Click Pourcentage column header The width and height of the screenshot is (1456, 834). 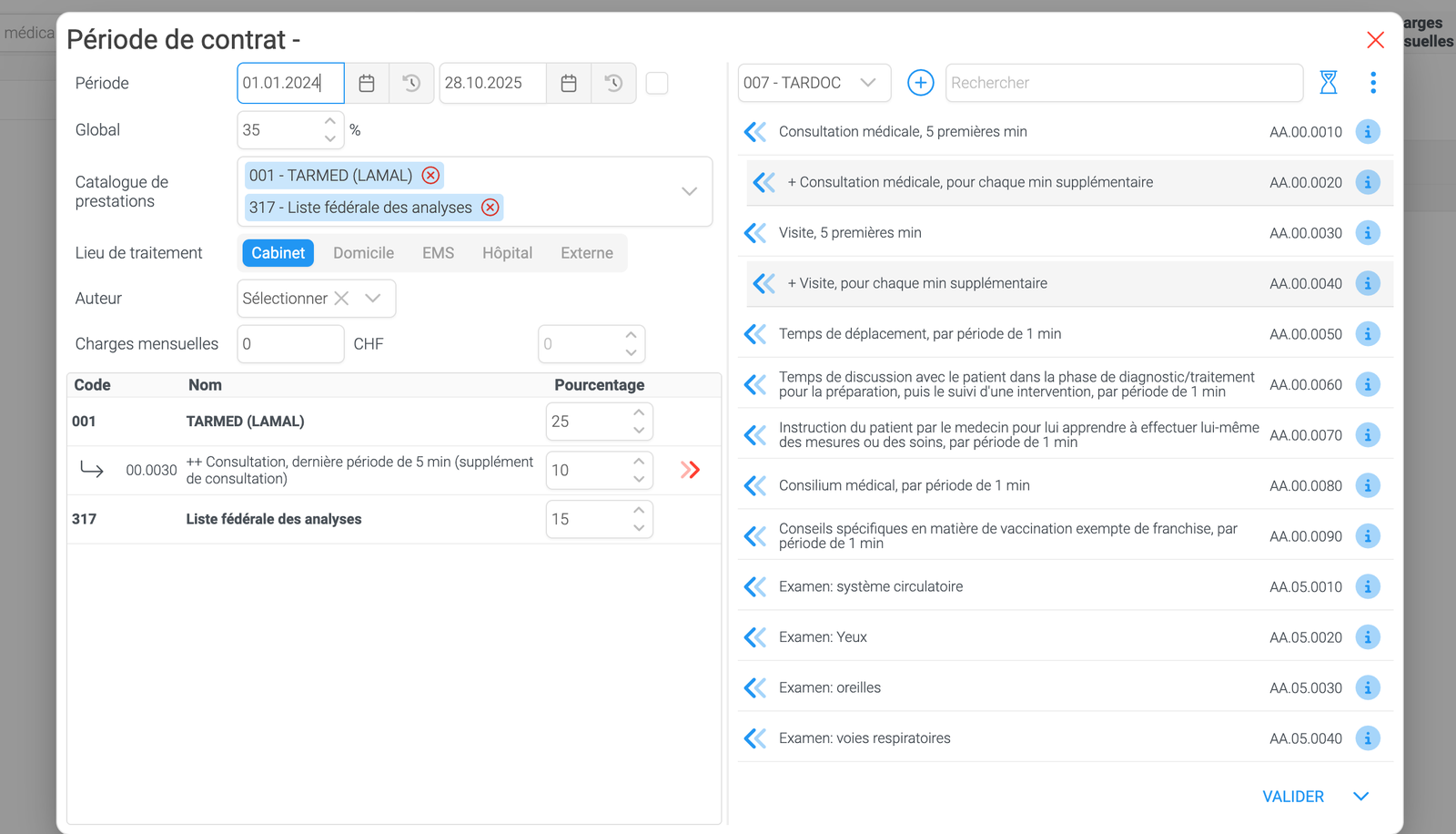pos(600,385)
